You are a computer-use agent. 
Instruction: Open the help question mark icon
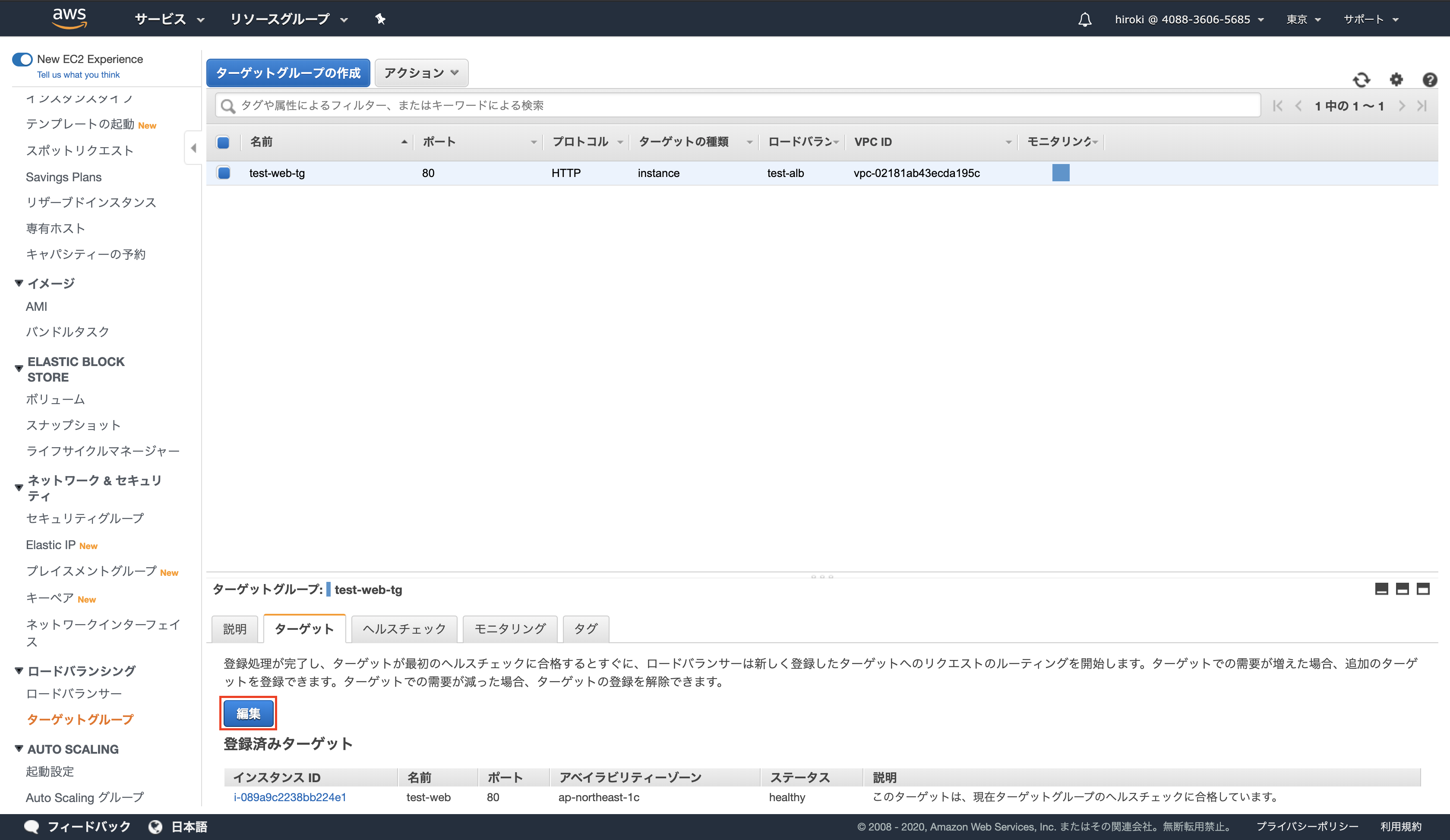[x=1431, y=80]
